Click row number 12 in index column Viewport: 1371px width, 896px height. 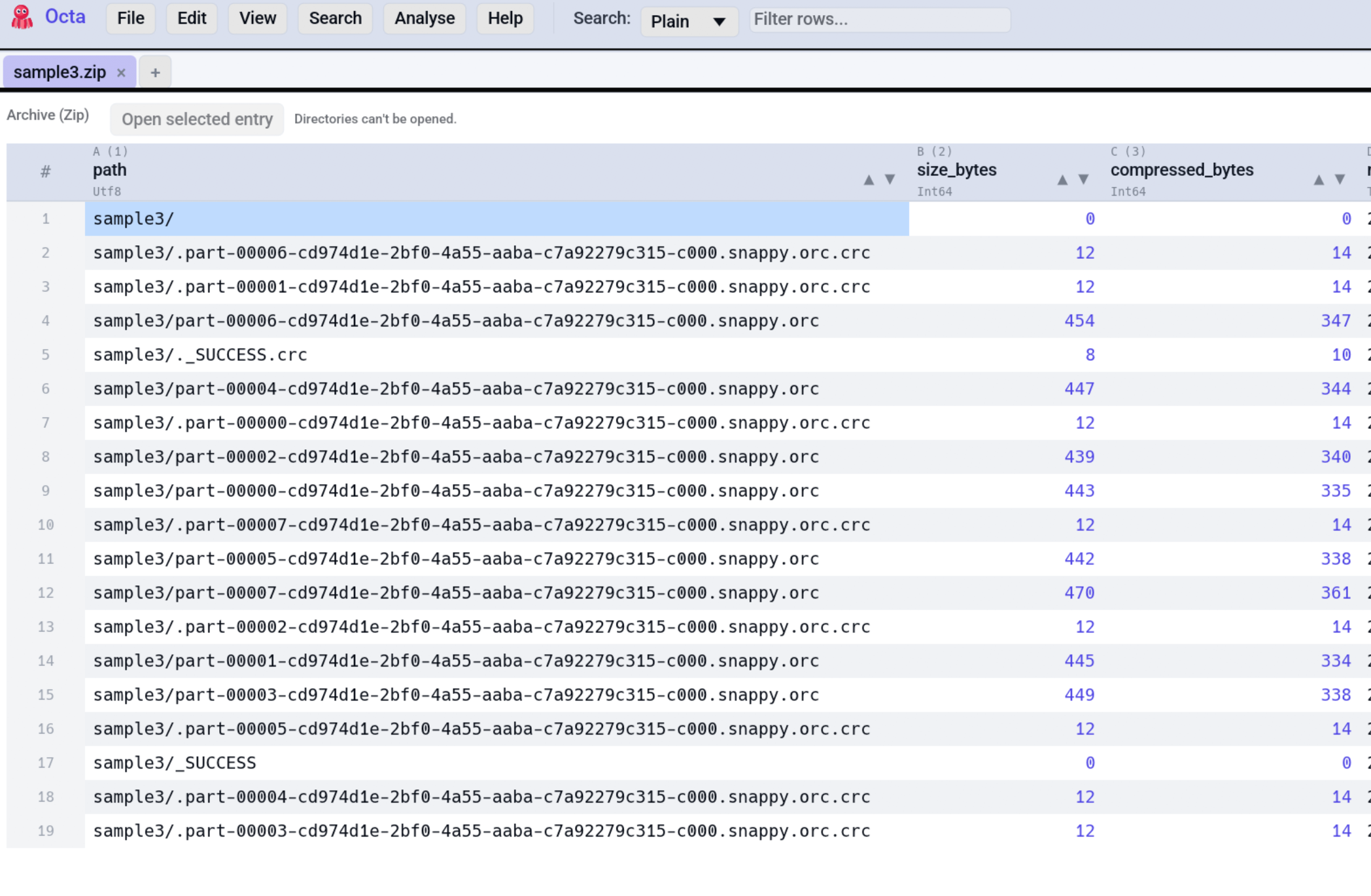pyautogui.click(x=46, y=593)
